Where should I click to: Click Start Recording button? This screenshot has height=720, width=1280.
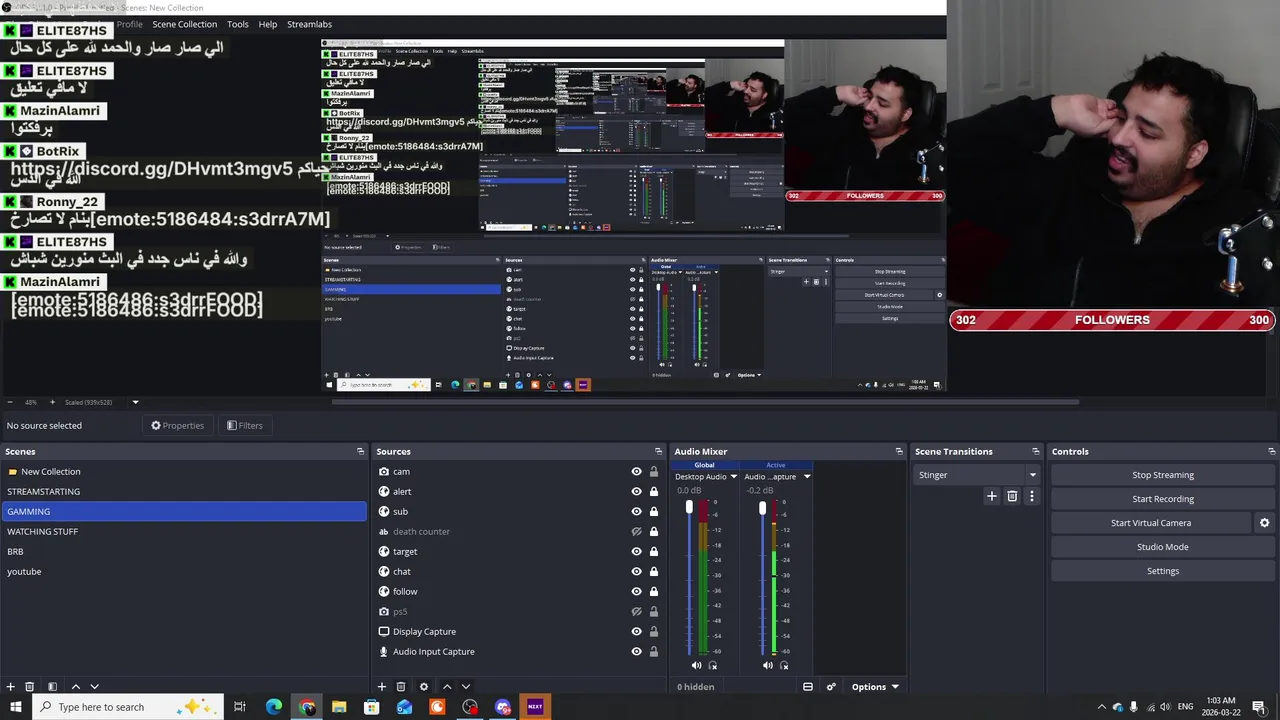click(x=1163, y=499)
